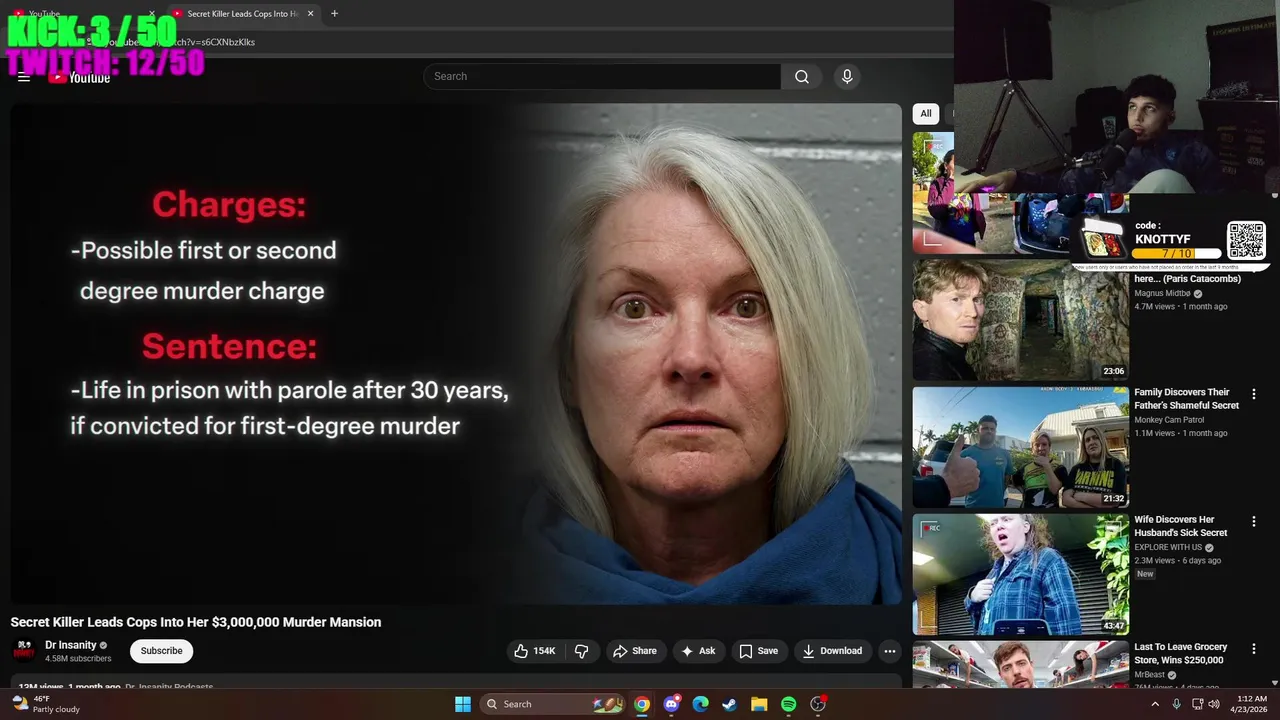Open a new Chrome tab with plus button
This screenshot has height=720, width=1280.
(334, 13)
